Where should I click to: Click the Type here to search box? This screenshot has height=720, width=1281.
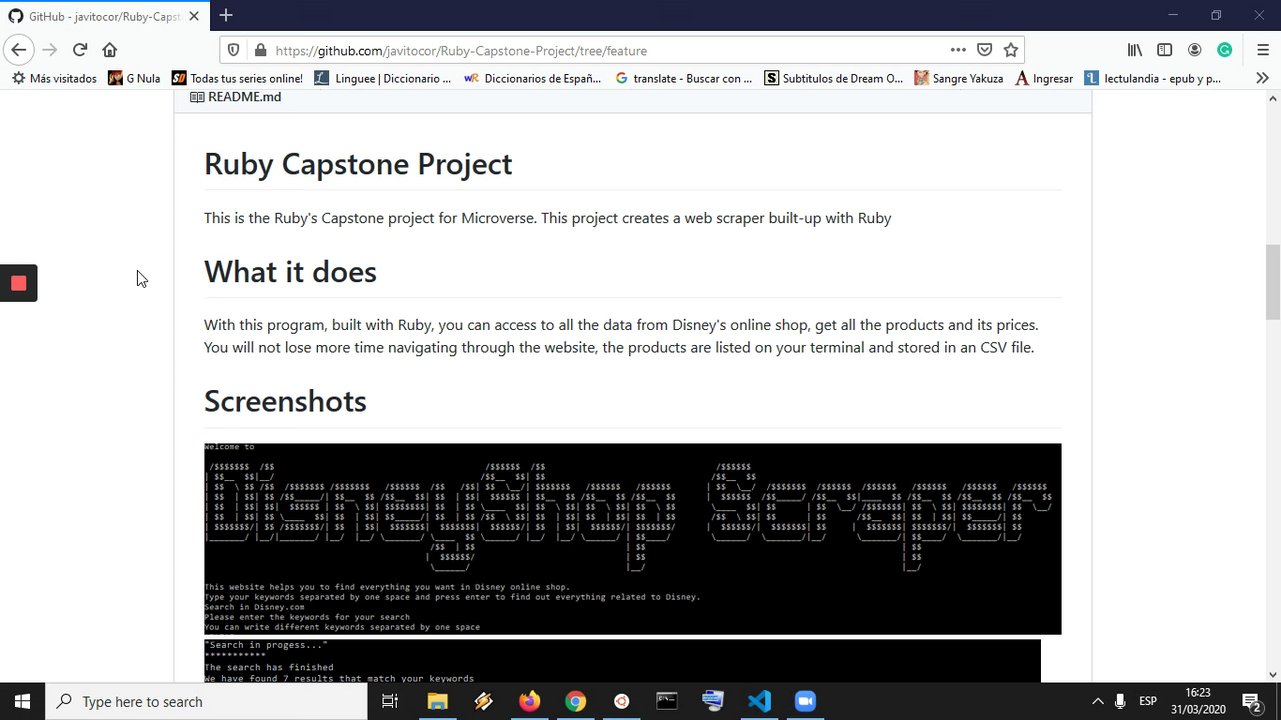[x=207, y=701]
